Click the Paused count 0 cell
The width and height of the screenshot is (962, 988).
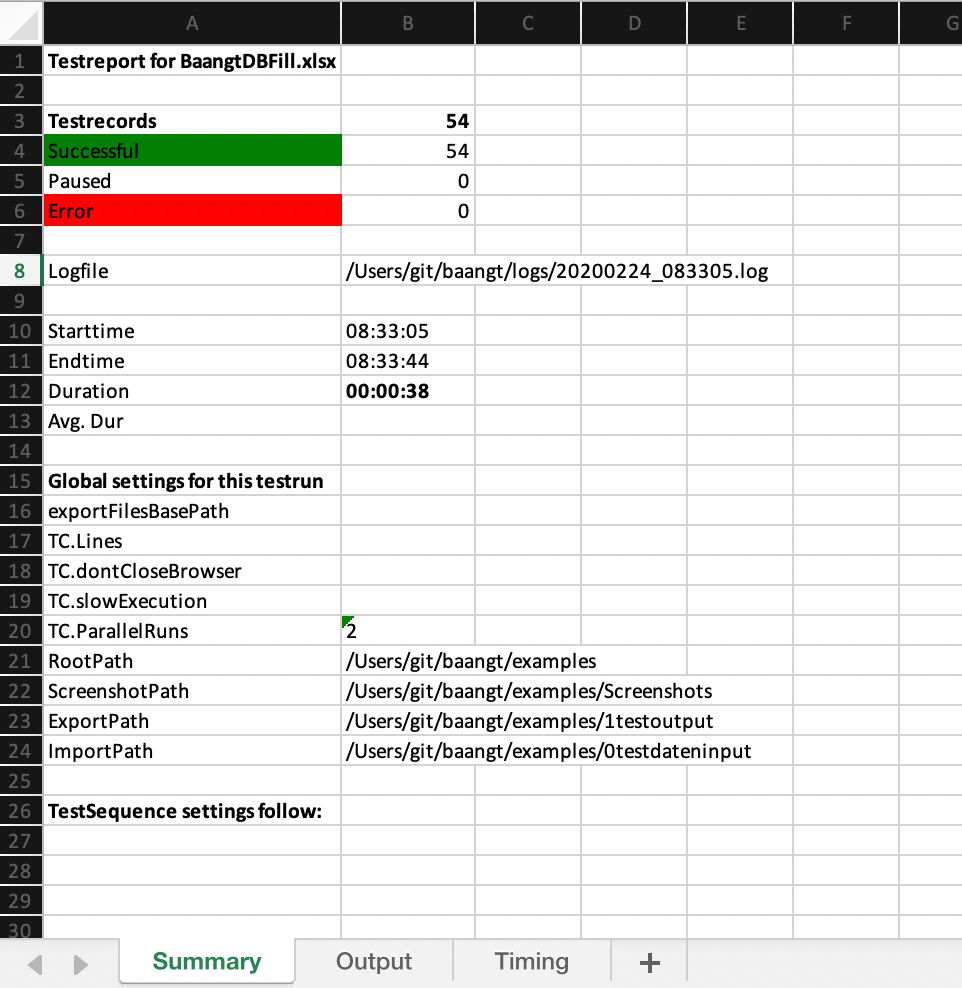coord(408,181)
